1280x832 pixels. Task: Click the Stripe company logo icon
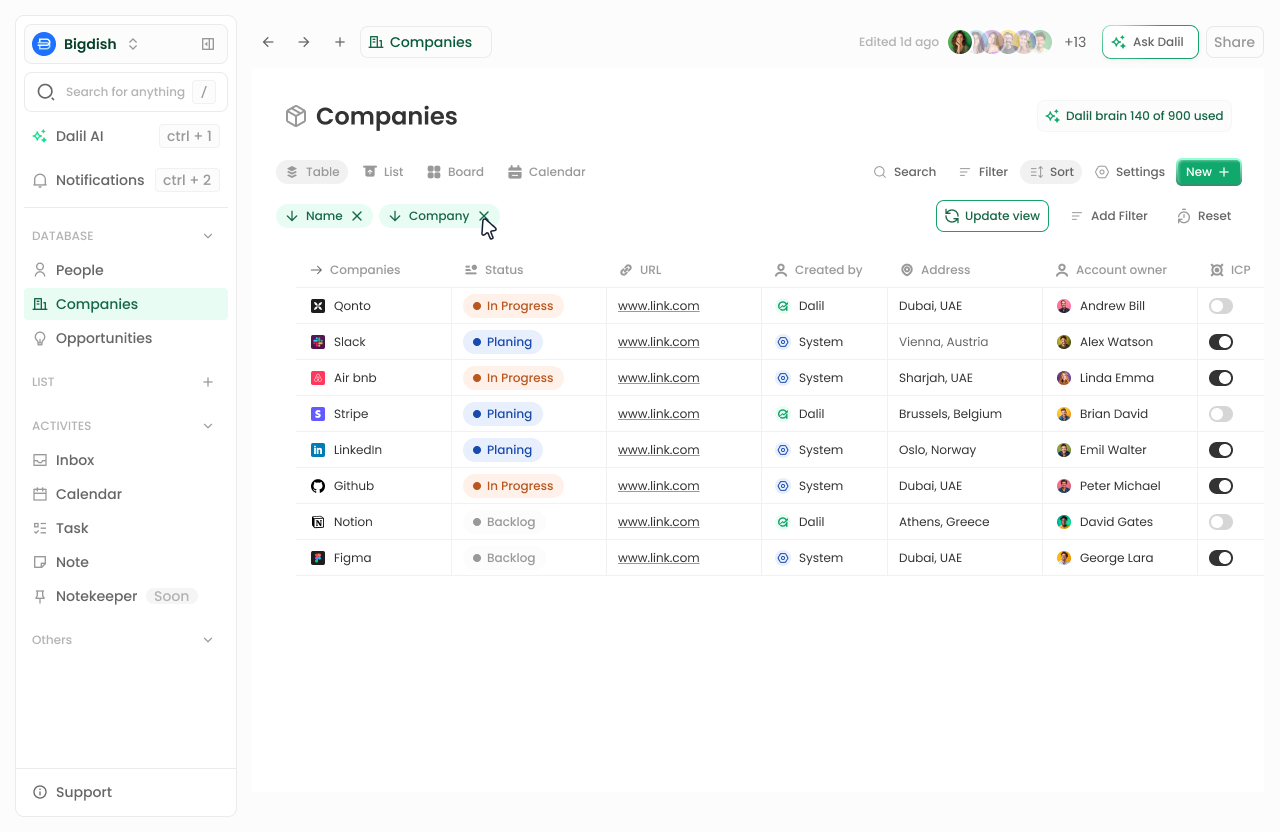318,414
